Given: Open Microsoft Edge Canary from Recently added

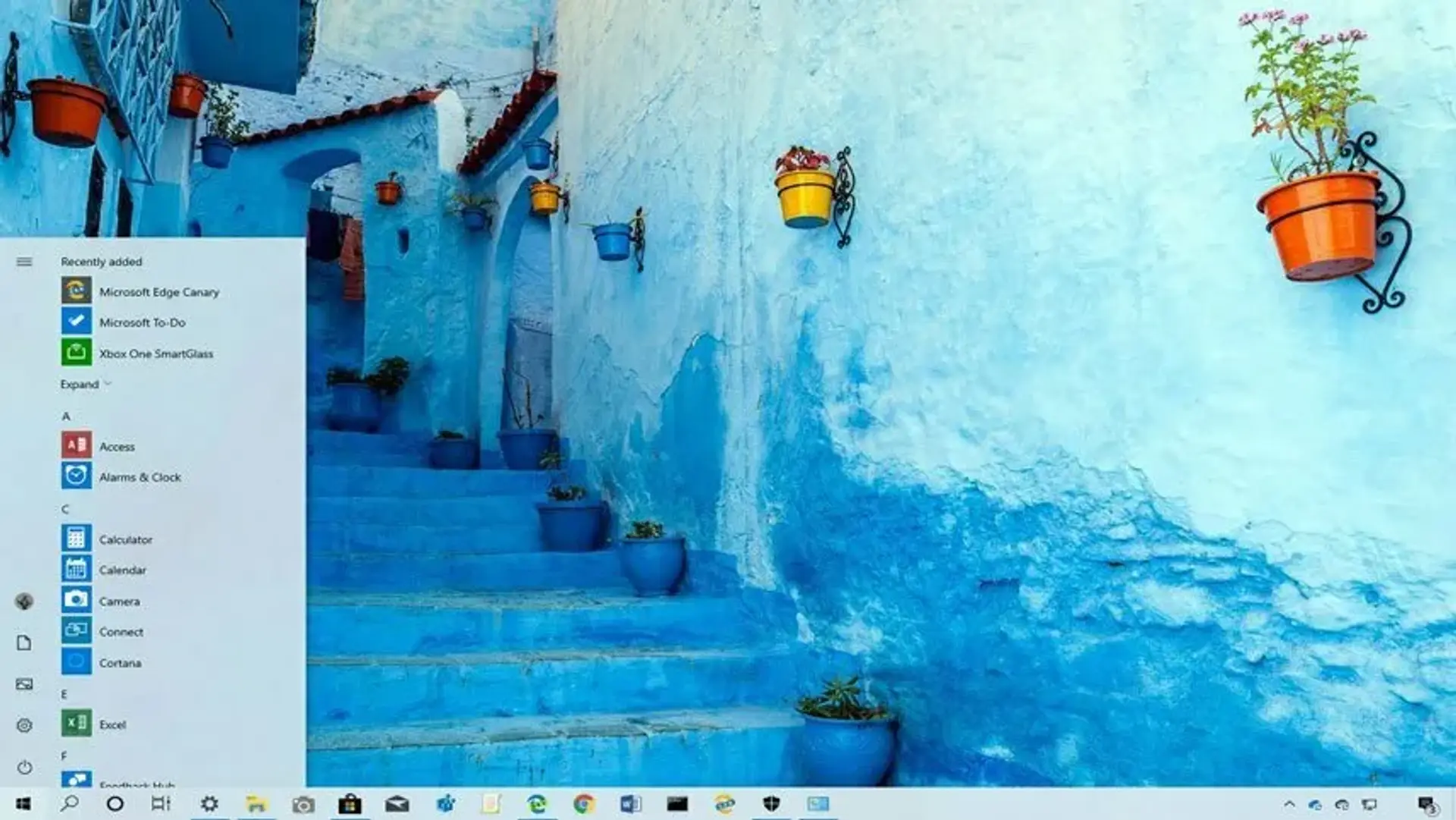Looking at the screenshot, I should click(140, 291).
